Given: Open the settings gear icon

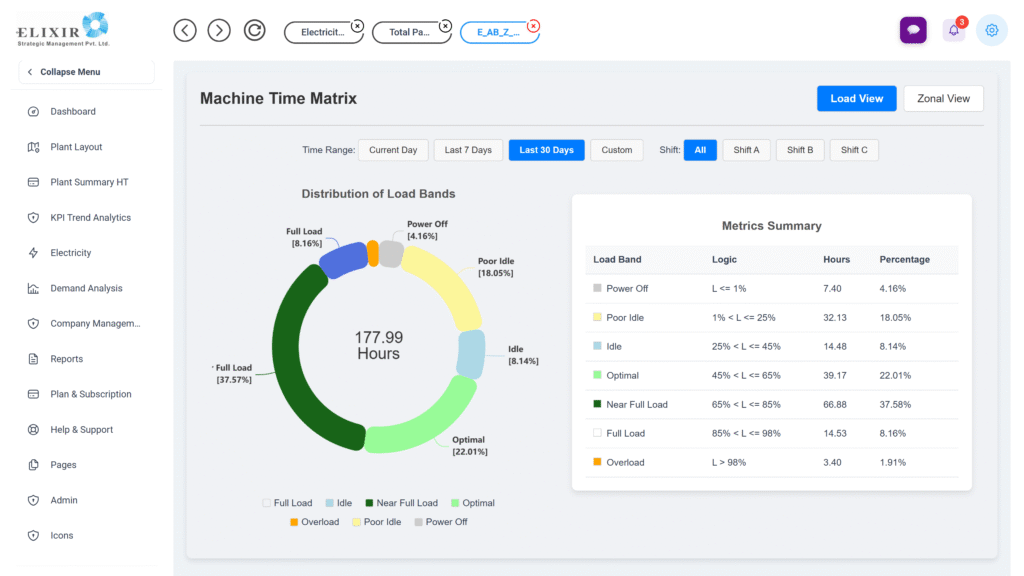Looking at the screenshot, I should (x=992, y=30).
